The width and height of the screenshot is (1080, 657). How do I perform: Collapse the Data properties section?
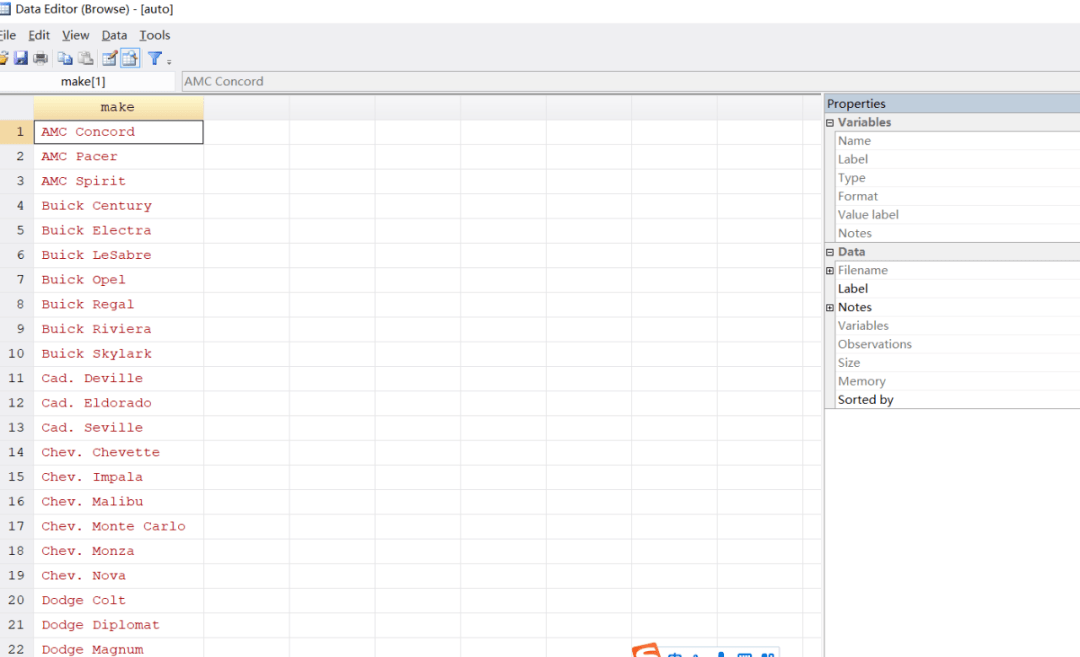click(830, 252)
